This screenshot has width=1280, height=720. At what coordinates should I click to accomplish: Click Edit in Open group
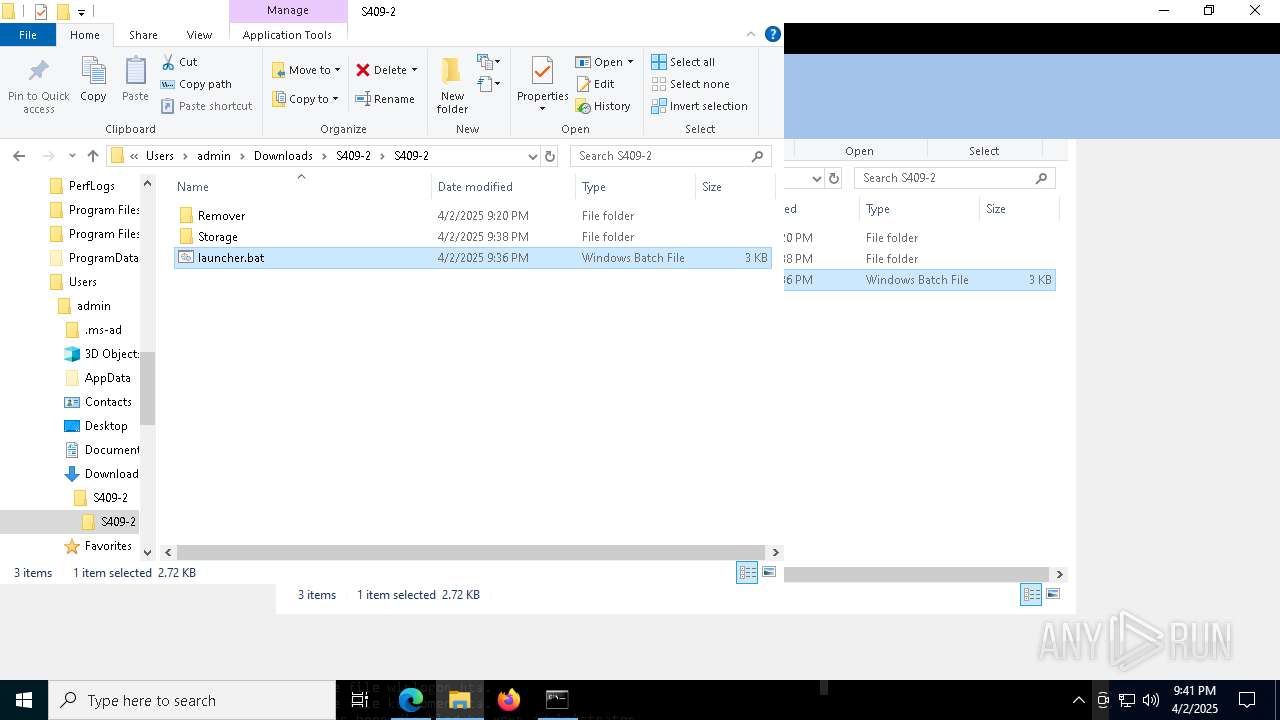(595, 84)
